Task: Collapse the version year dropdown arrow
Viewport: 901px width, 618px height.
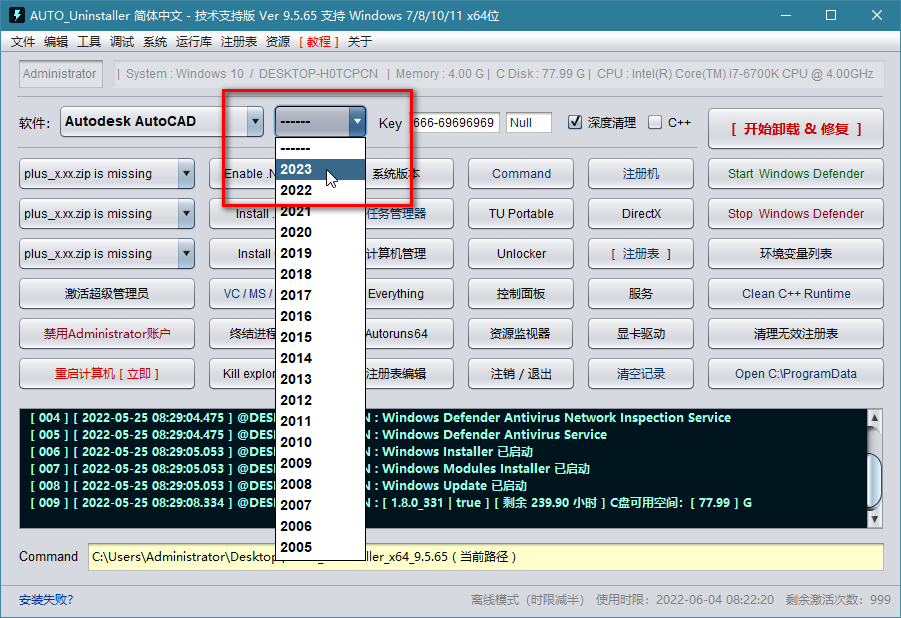Action: click(357, 121)
